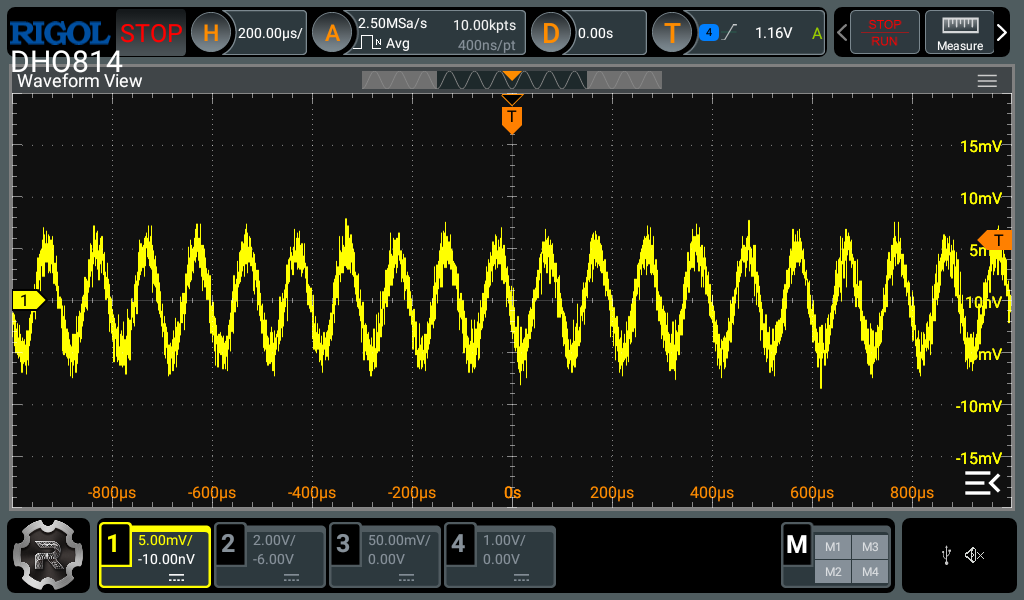The width and height of the screenshot is (1024, 600).
Task: Toggle the muted speaker icon
Action: 975,556
